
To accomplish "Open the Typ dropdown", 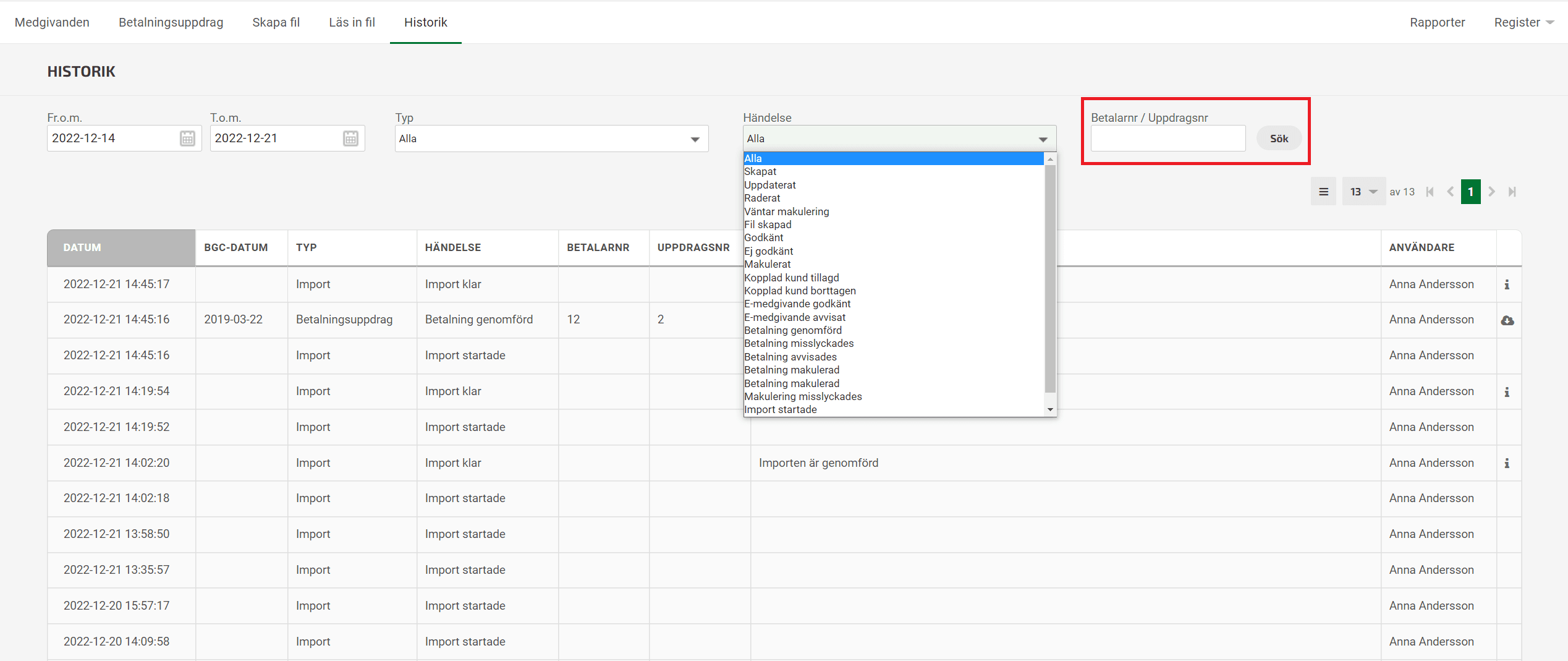I will tap(551, 139).
